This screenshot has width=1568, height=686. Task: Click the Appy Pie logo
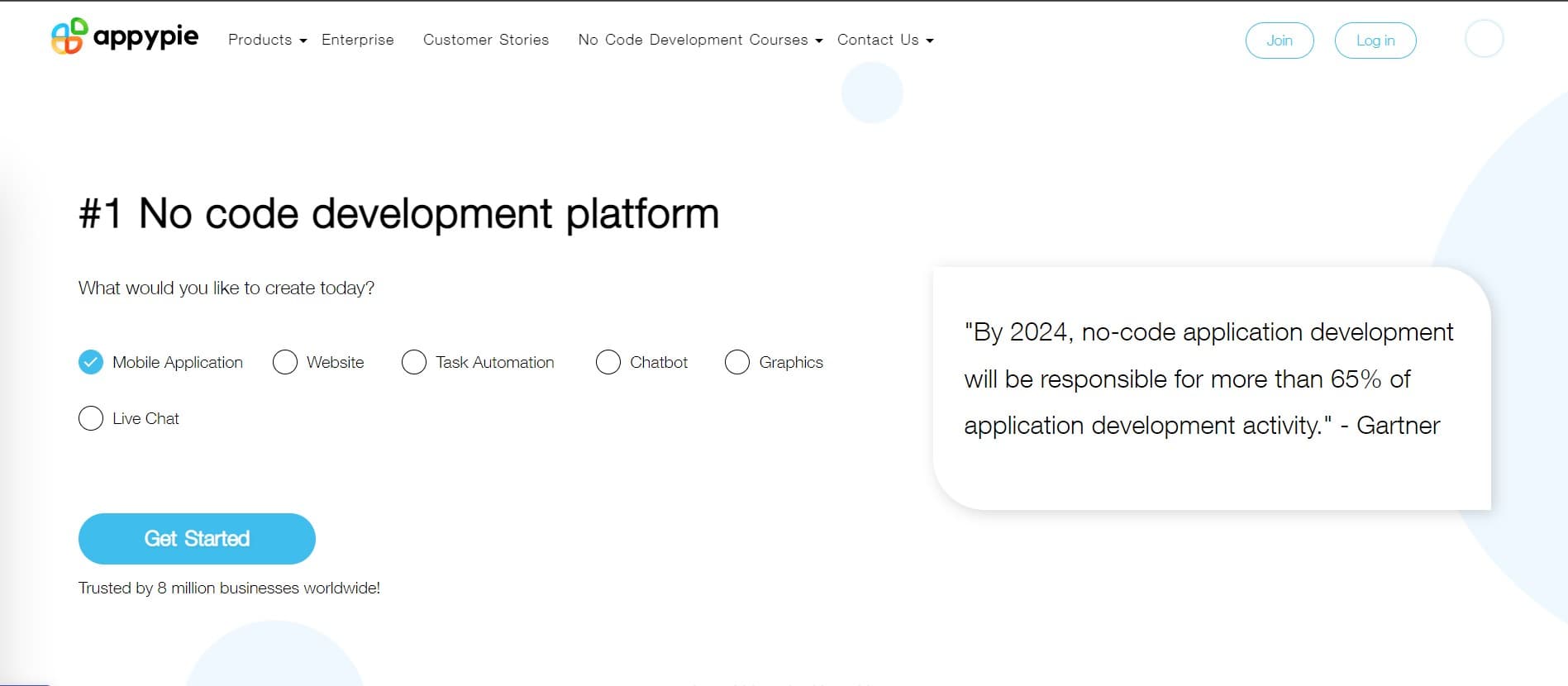click(125, 36)
